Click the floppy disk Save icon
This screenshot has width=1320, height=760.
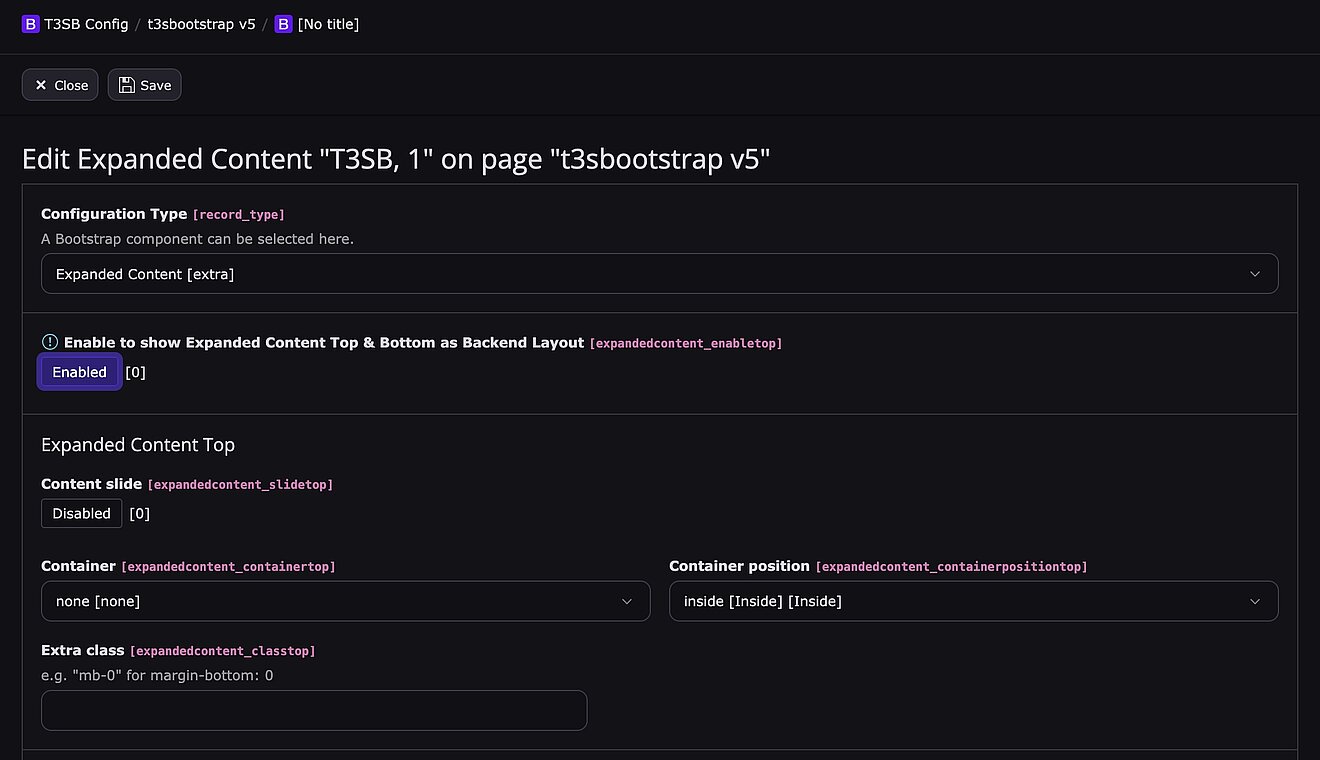127,86
